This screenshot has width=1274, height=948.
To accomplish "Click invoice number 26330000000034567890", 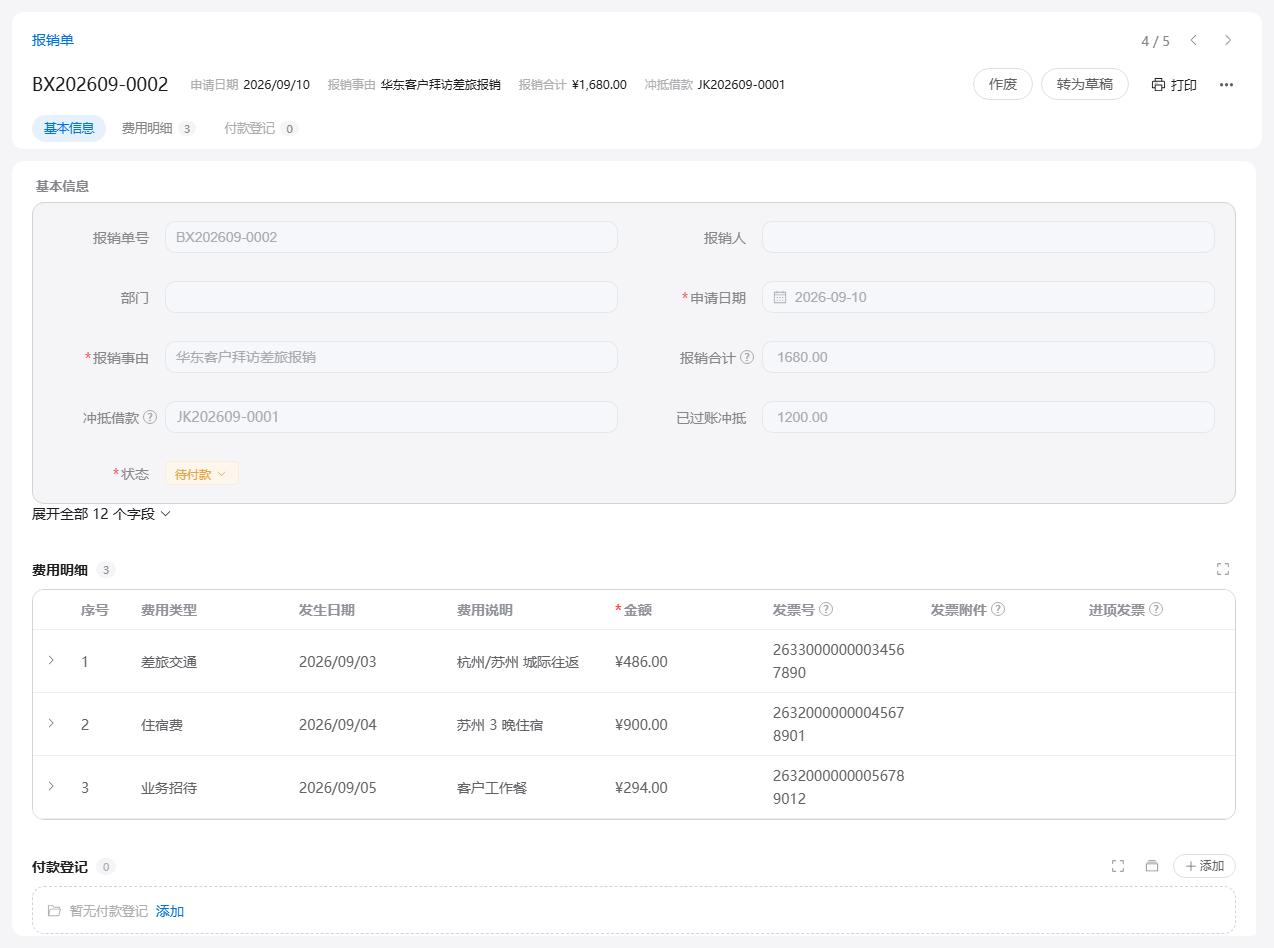I will pyautogui.click(x=839, y=661).
